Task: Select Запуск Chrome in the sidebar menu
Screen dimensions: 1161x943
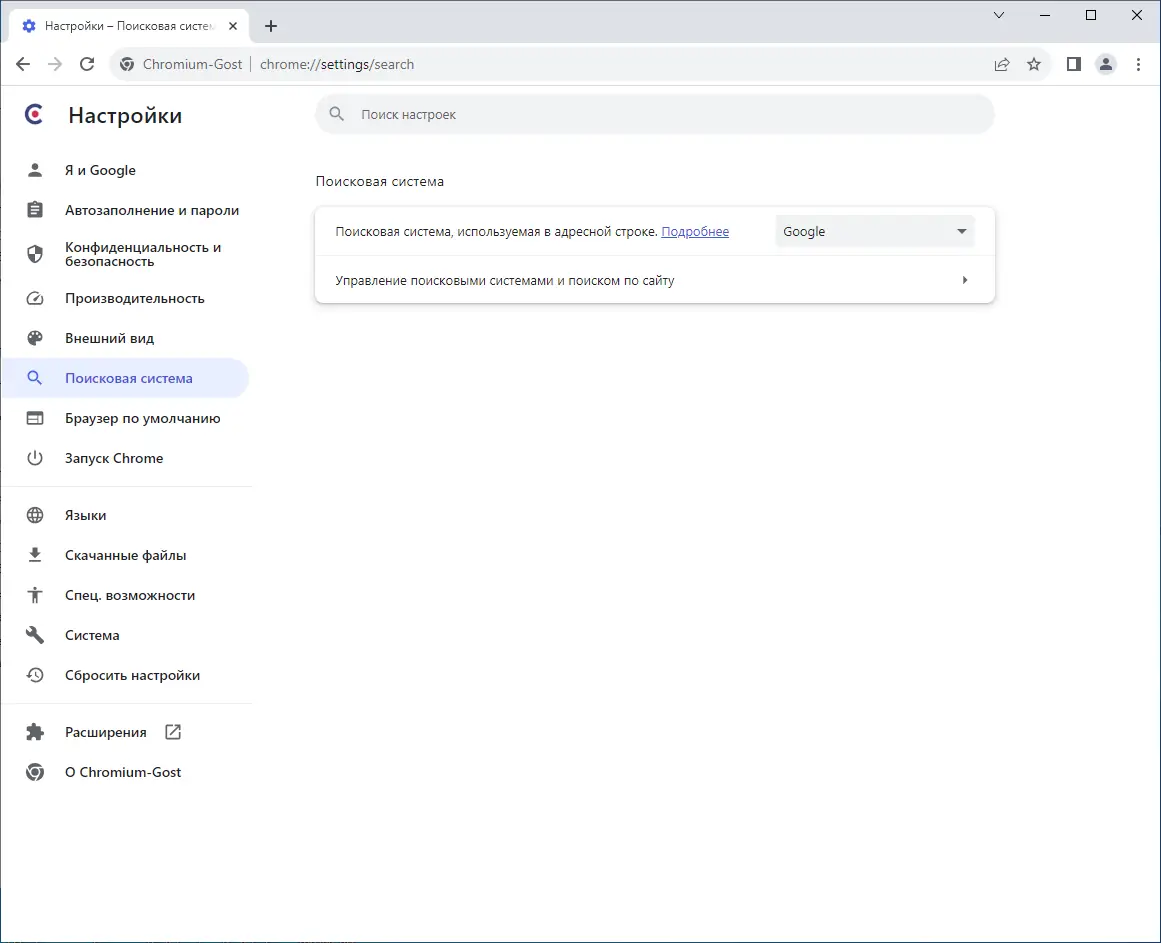Action: click(x=113, y=458)
